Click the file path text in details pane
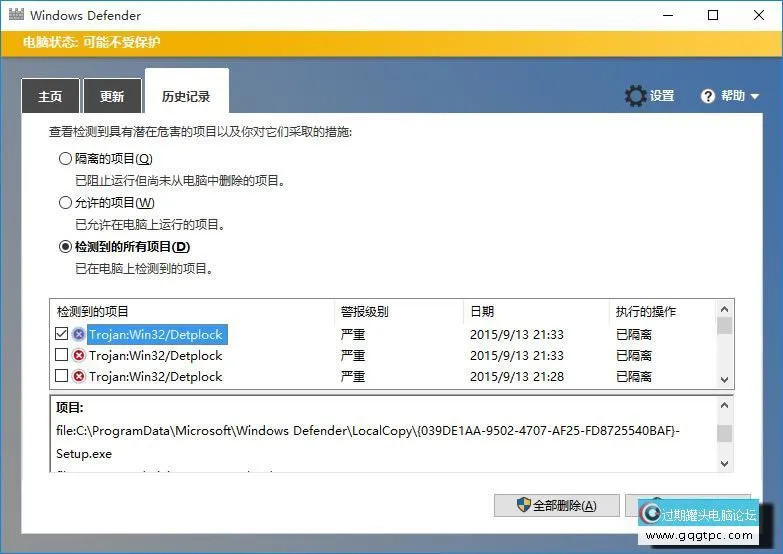Viewport: 783px width, 554px height. coord(368,431)
